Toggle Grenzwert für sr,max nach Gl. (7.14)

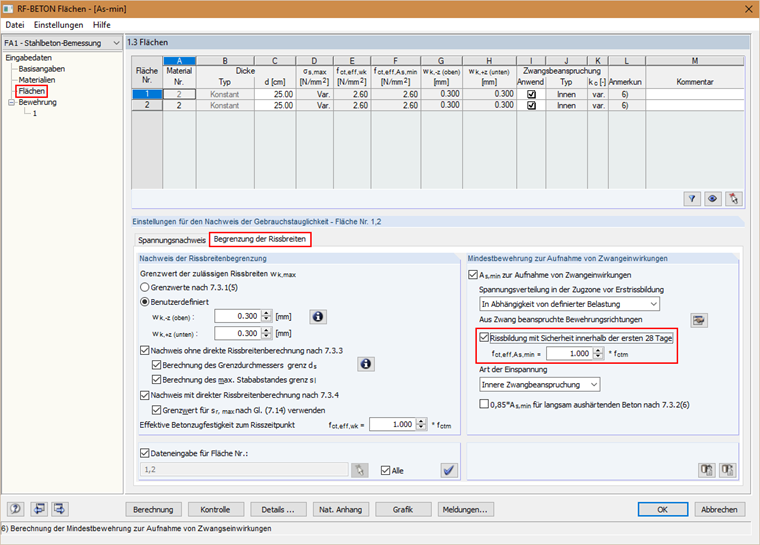pyautogui.click(x=156, y=410)
